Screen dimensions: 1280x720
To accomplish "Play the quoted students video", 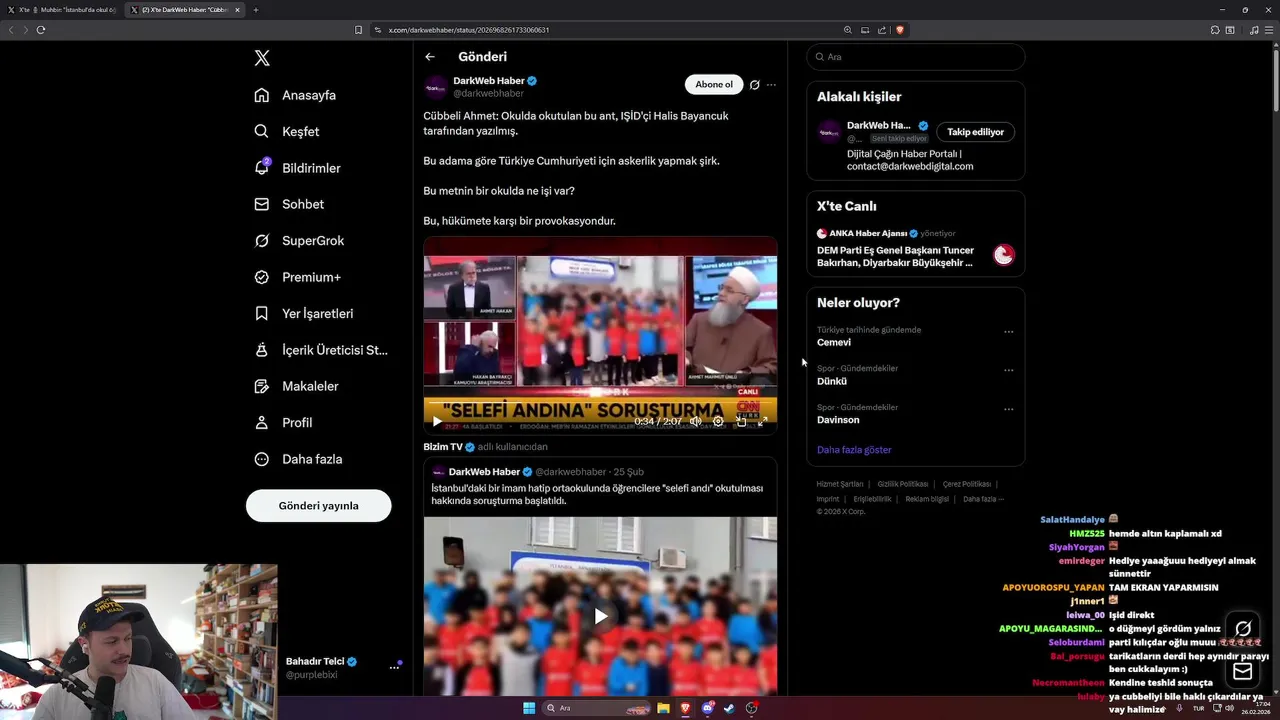I will click(x=600, y=616).
